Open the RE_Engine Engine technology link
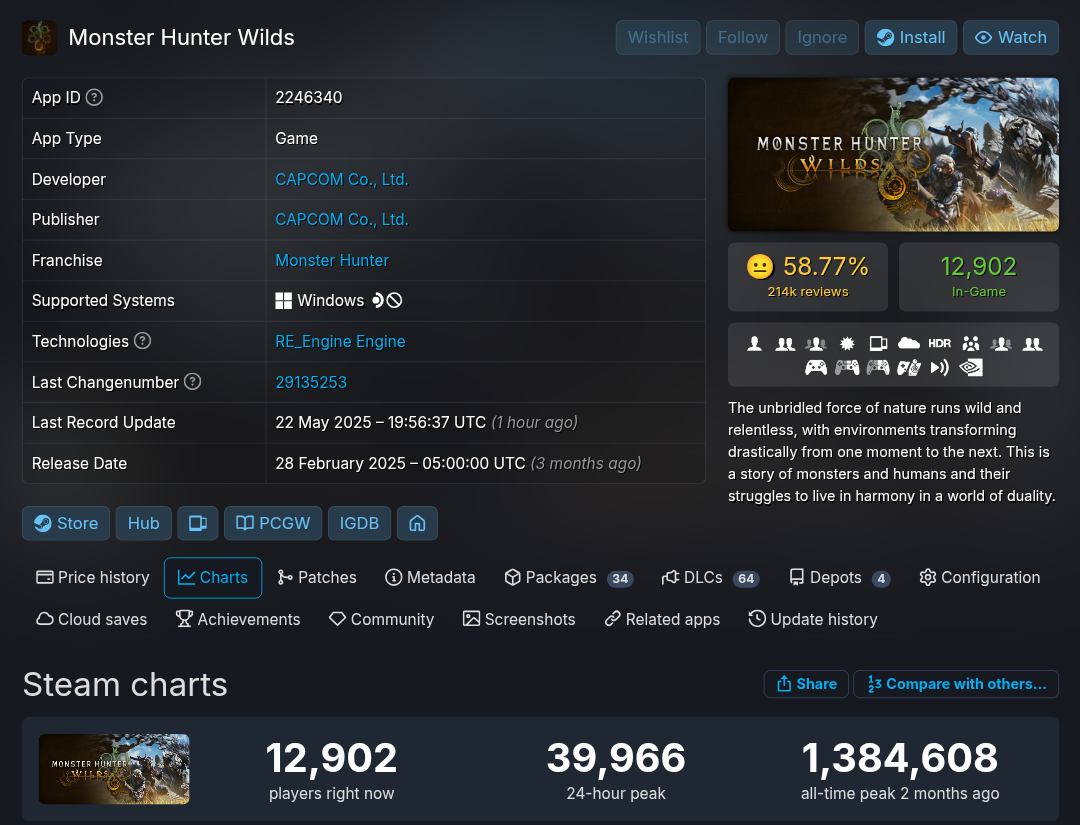The height and width of the screenshot is (825, 1080). (340, 342)
